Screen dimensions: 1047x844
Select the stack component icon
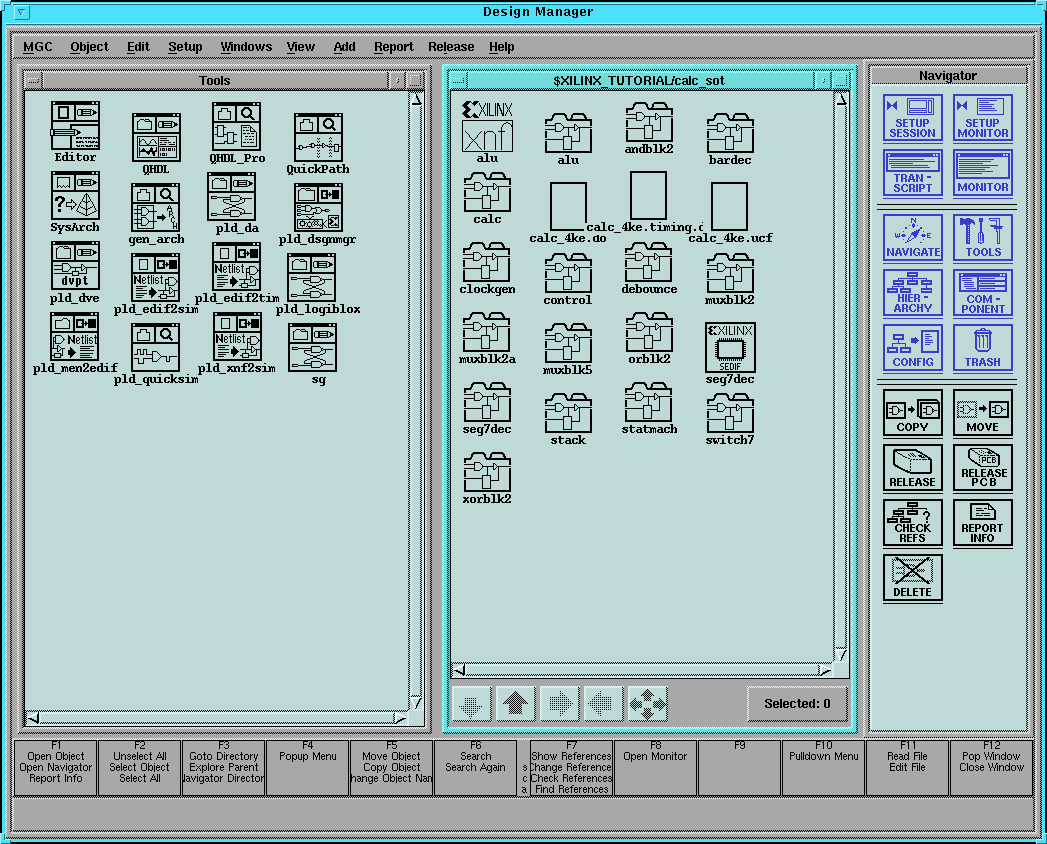(568, 413)
